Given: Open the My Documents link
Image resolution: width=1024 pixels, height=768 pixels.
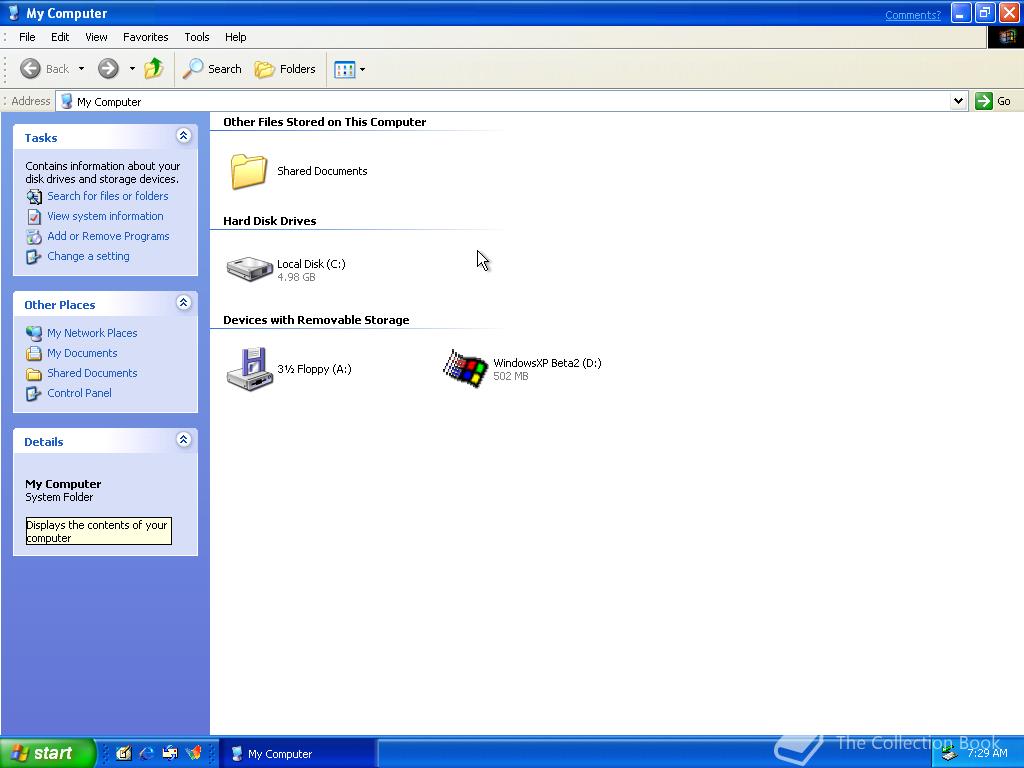Looking at the screenshot, I should coord(82,353).
